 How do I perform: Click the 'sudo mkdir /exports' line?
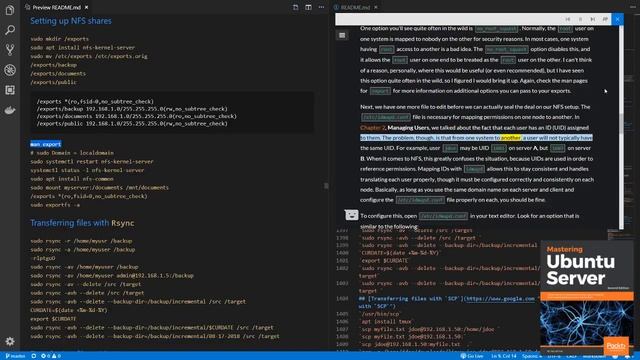coord(60,39)
